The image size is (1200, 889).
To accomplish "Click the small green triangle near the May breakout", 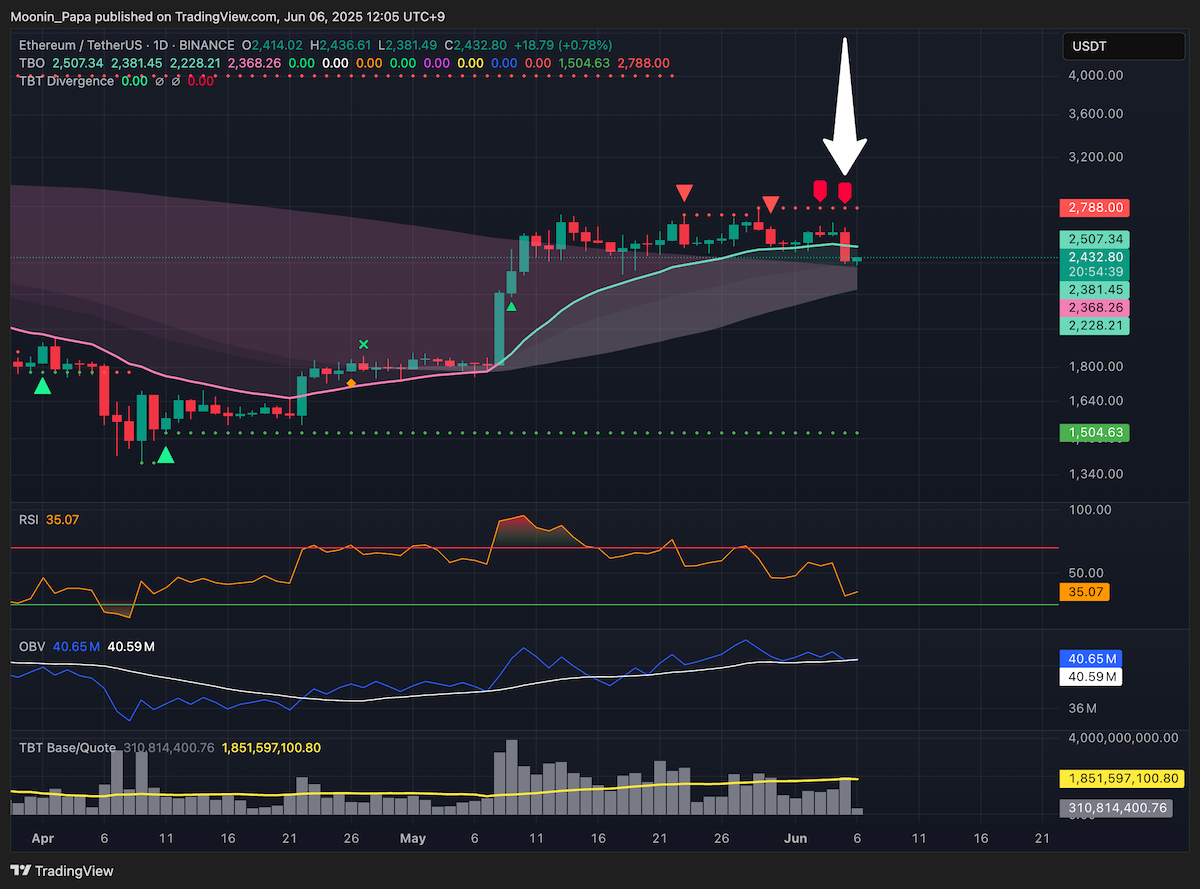I will pos(511,306).
